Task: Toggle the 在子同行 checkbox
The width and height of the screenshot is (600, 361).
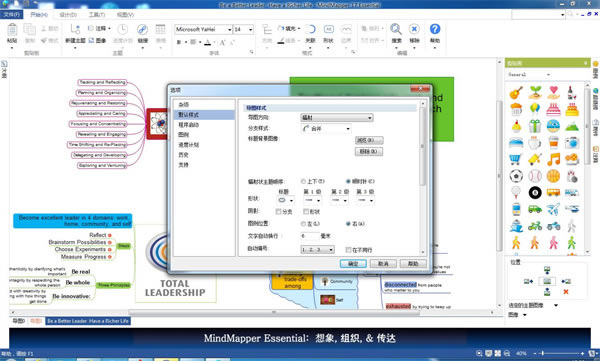Action: [348, 250]
